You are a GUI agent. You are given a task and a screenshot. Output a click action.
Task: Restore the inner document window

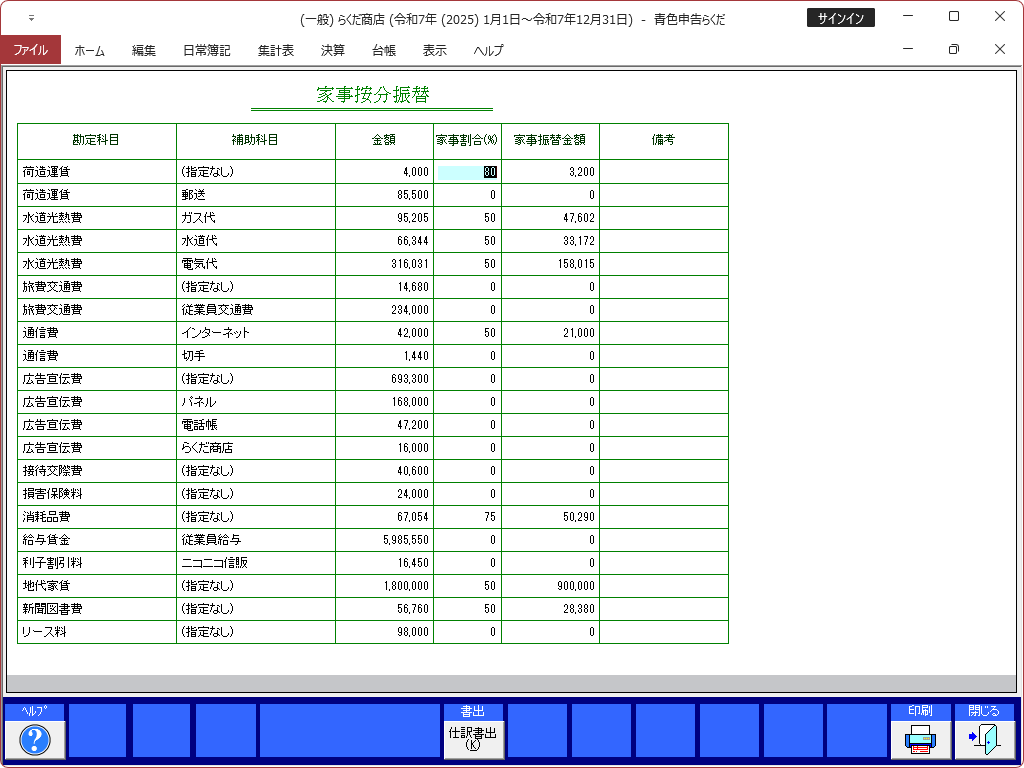tap(953, 49)
